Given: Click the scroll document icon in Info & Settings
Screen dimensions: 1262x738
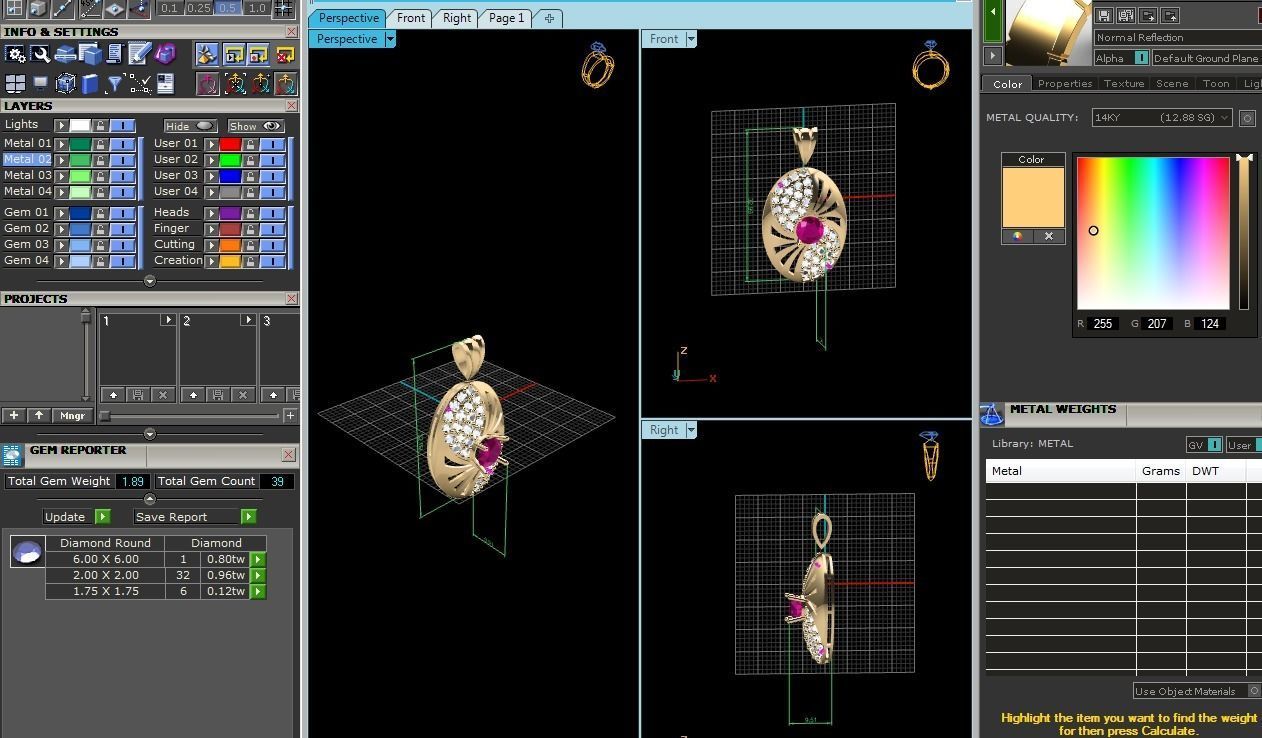Looking at the screenshot, I should (115, 54).
